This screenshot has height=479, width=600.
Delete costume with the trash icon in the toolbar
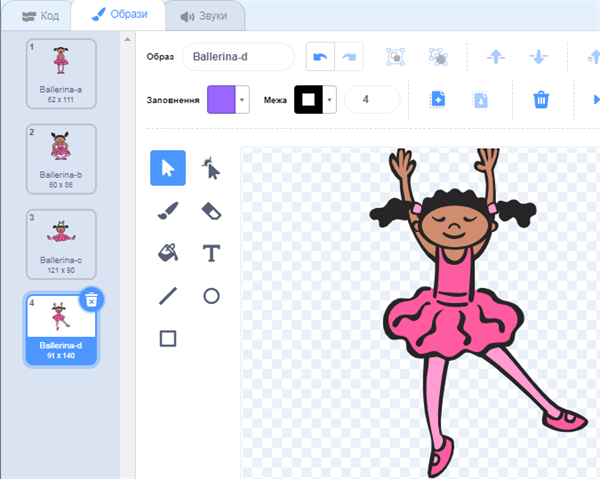pyautogui.click(x=541, y=99)
